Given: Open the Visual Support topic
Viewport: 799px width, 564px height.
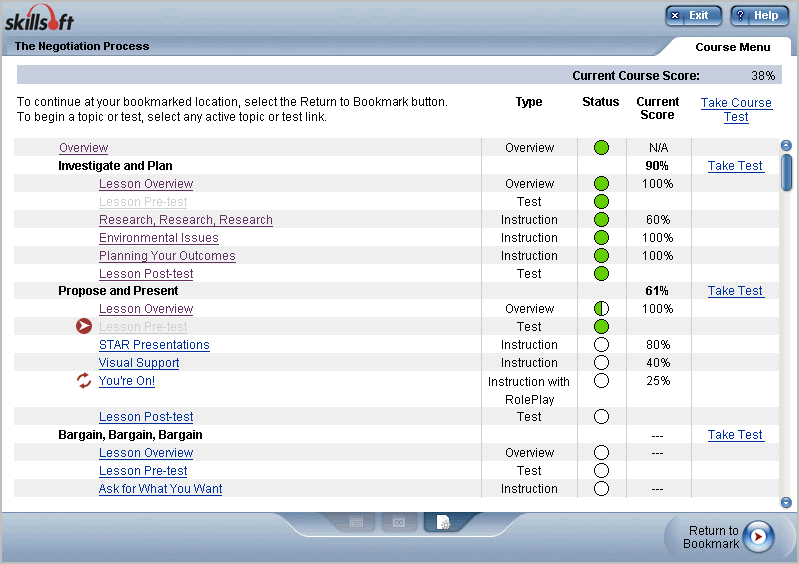Looking at the screenshot, I should (139, 363).
